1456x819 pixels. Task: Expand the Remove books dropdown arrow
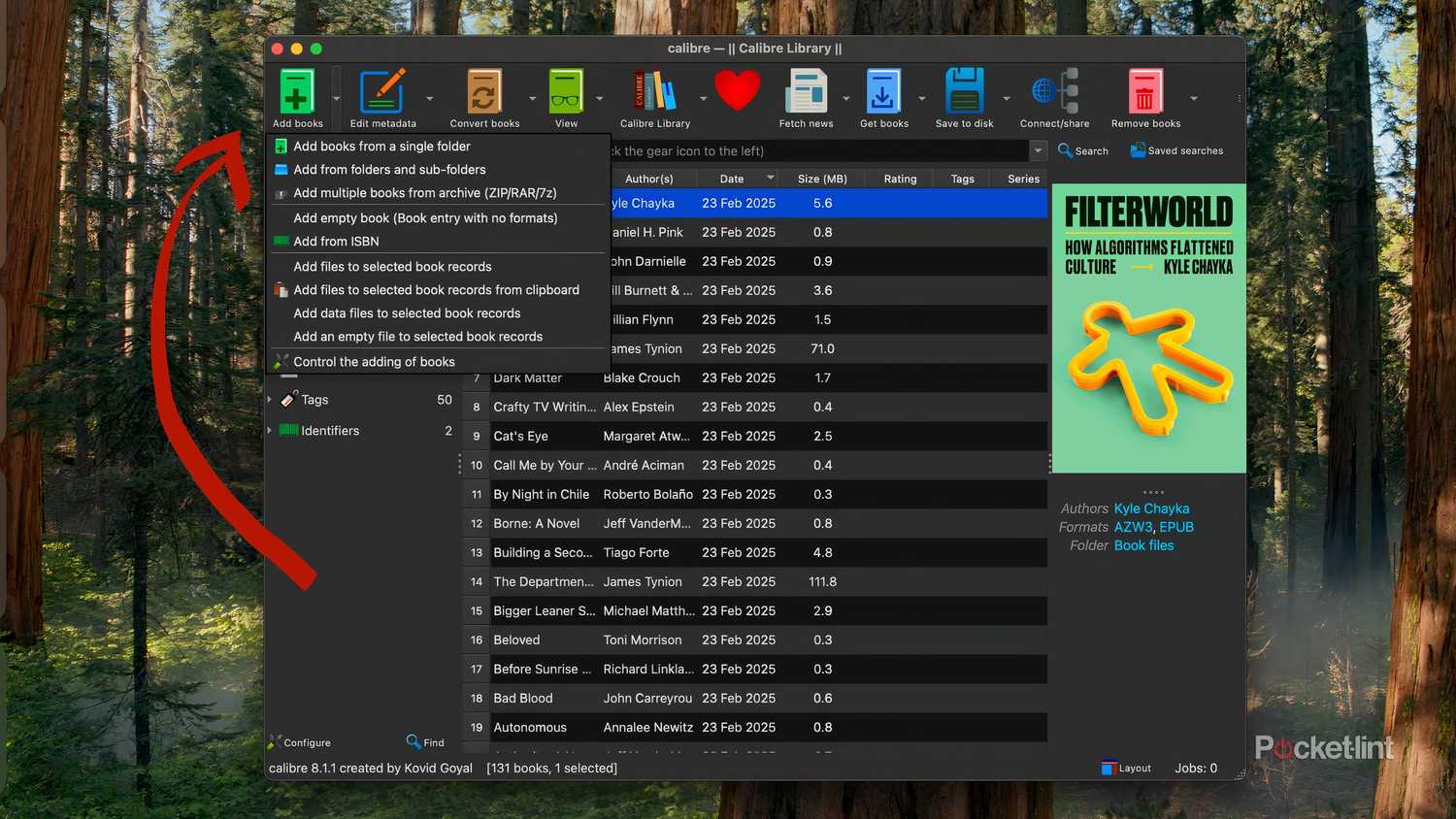(x=1194, y=98)
